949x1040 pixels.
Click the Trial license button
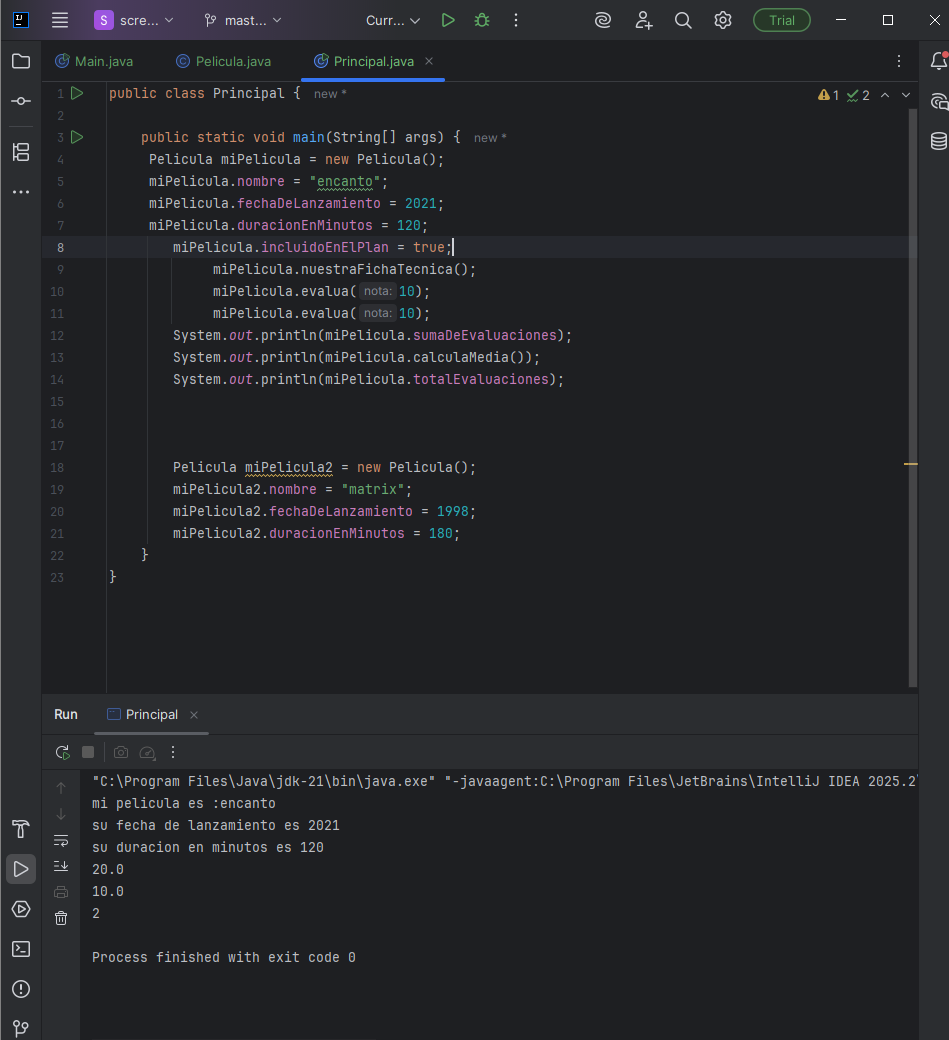click(782, 20)
